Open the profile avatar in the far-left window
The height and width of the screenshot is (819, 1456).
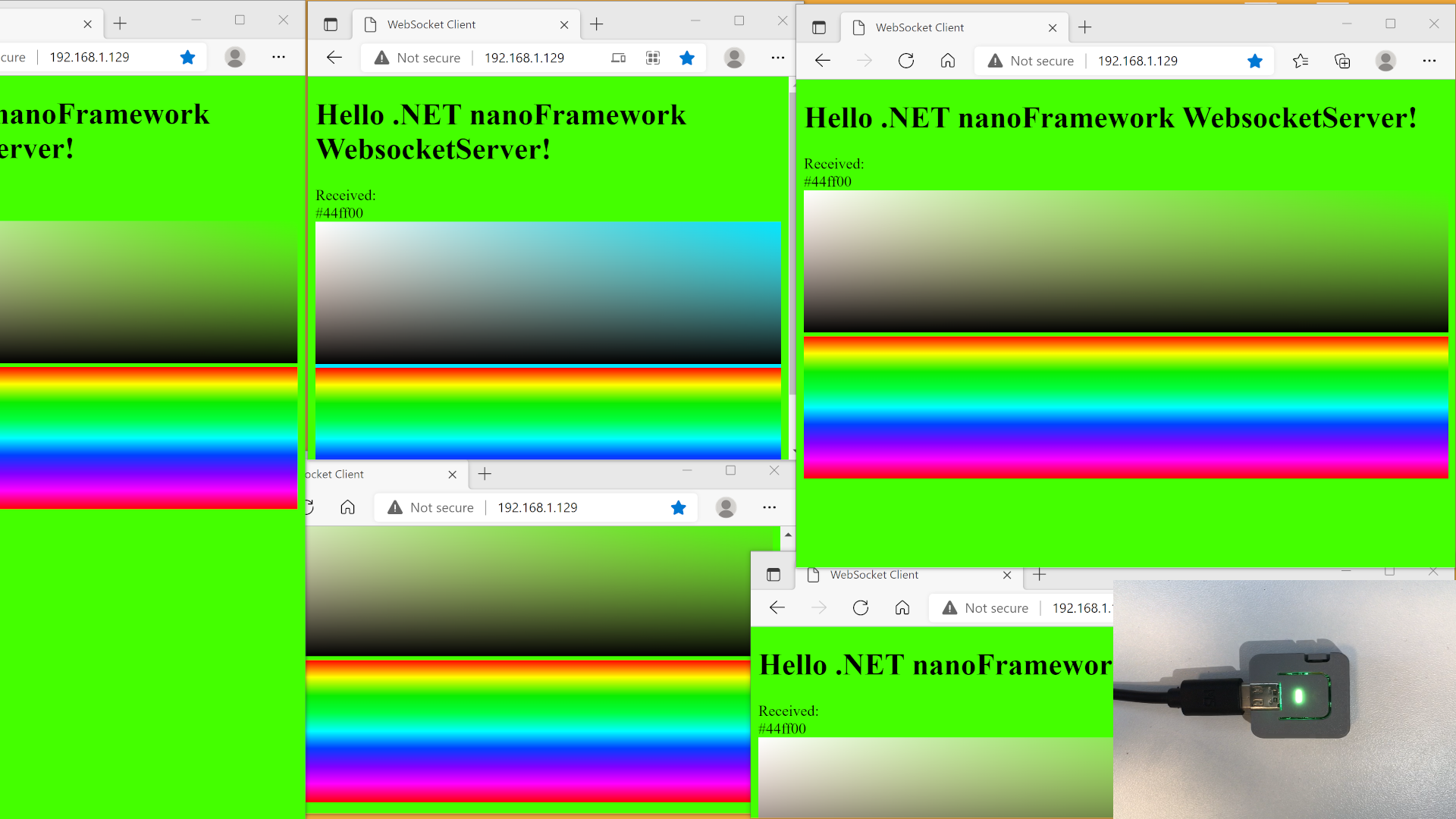click(x=235, y=57)
